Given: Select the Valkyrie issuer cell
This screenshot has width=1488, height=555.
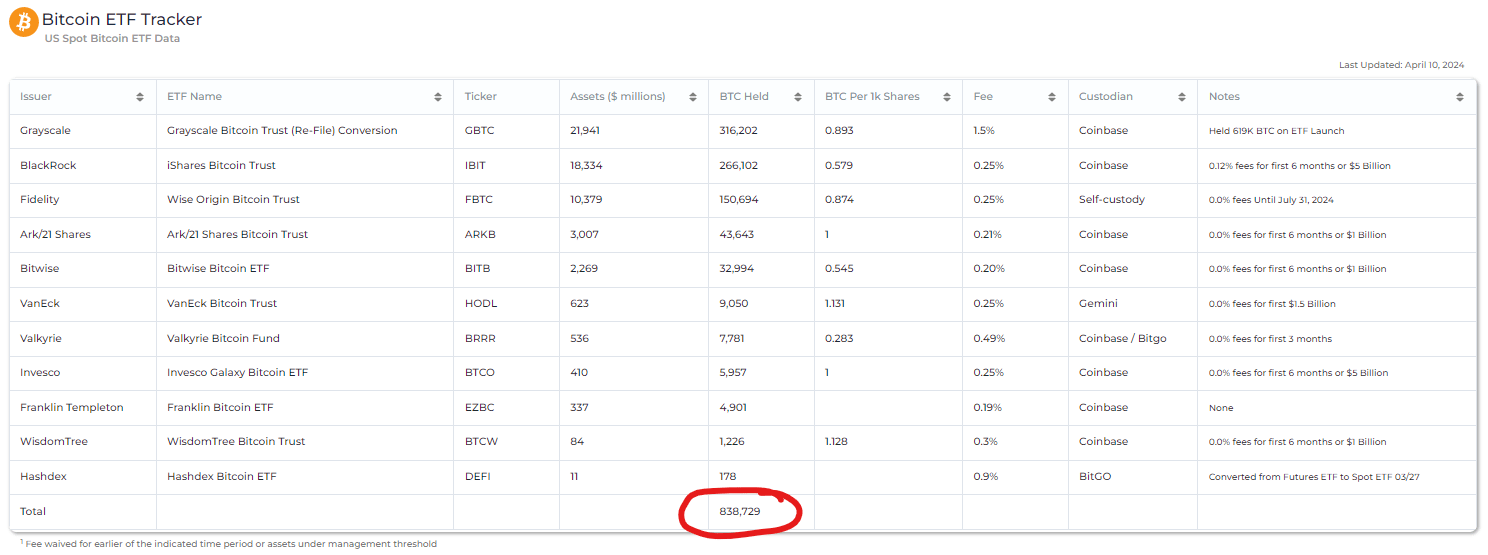Looking at the screenshot, I should [x=41, y=338].
